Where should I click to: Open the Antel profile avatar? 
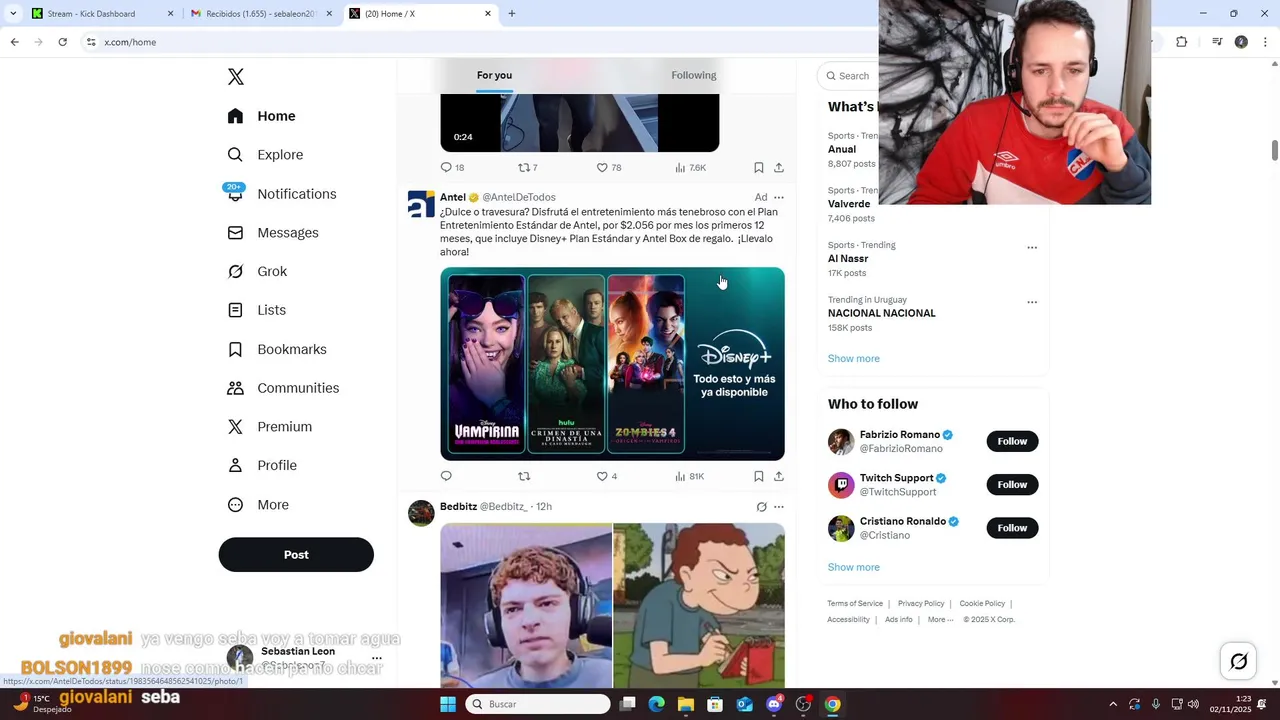pyautogui.click(x=421, y=204)
